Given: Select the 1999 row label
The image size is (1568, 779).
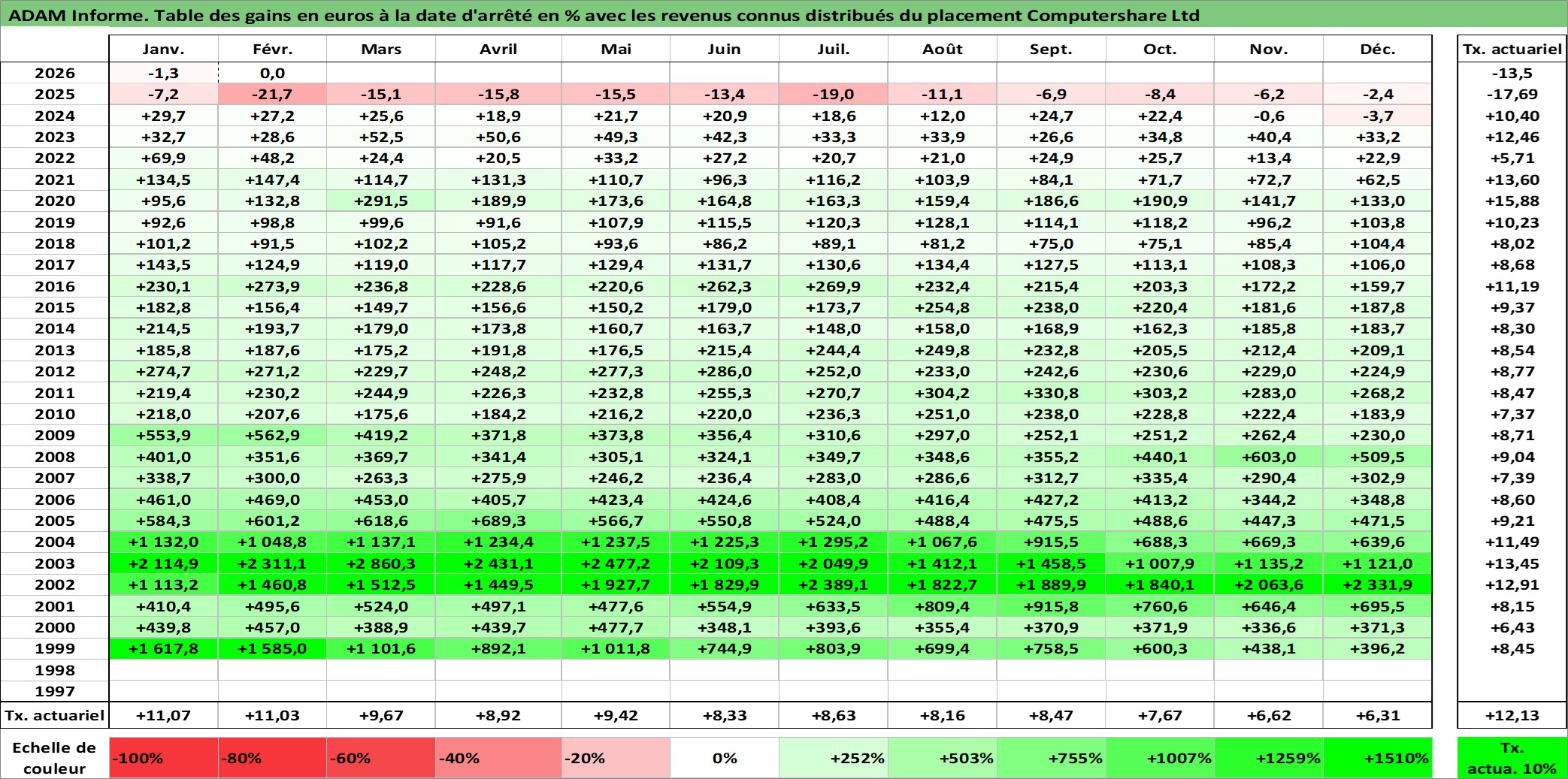Looking at the screenshot, I should click(55, 648).
